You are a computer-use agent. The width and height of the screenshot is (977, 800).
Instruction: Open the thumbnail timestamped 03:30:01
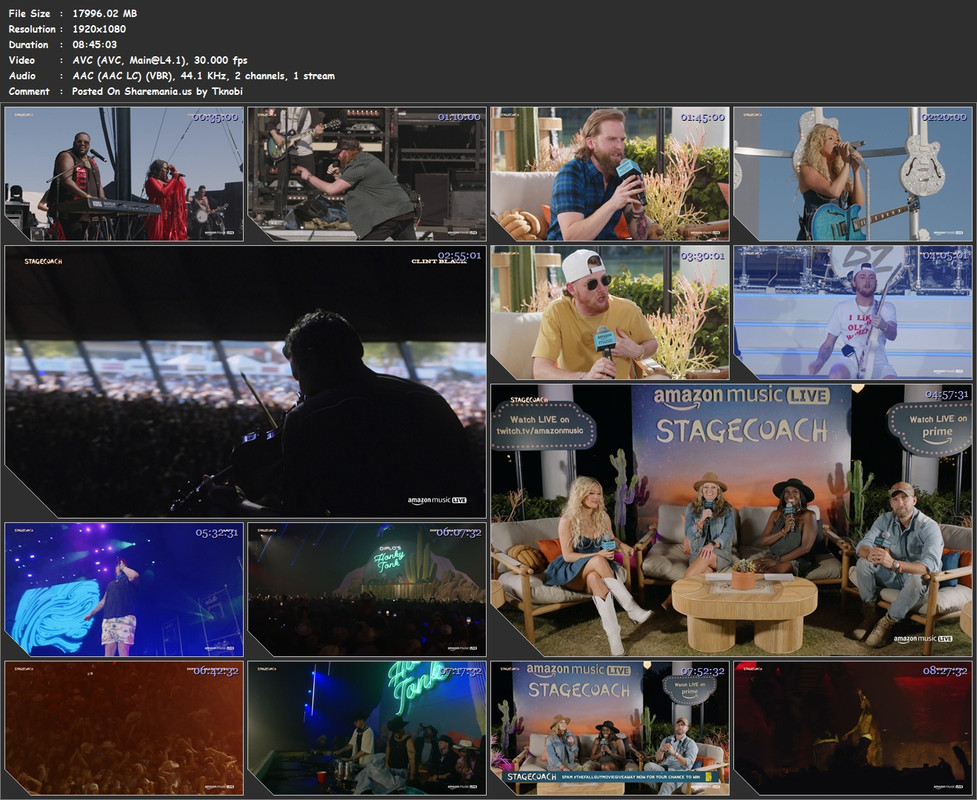click(610, 313)
